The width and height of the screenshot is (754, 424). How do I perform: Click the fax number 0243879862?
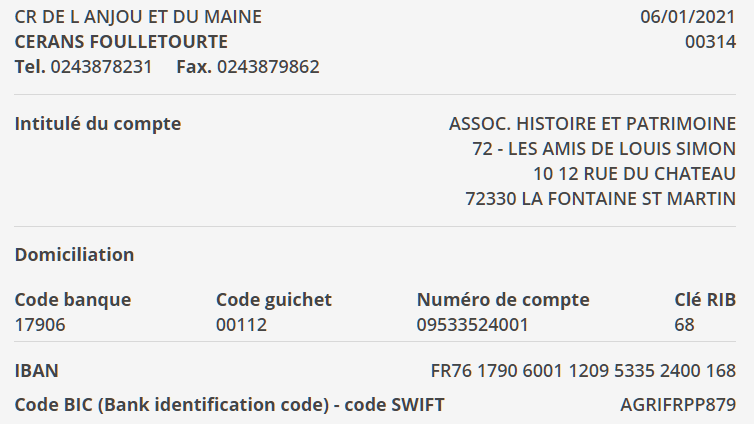click(x=268, y=67)
